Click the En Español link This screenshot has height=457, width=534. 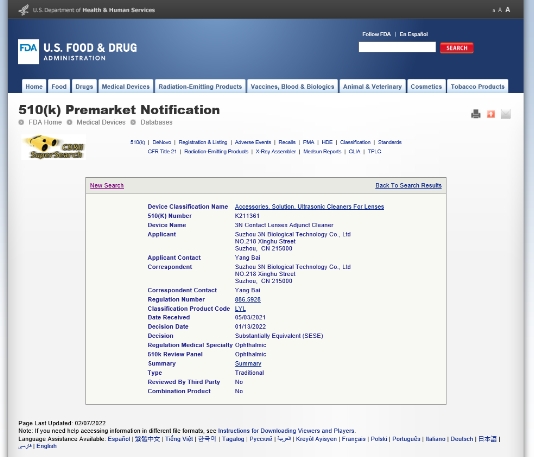point(414,34)
